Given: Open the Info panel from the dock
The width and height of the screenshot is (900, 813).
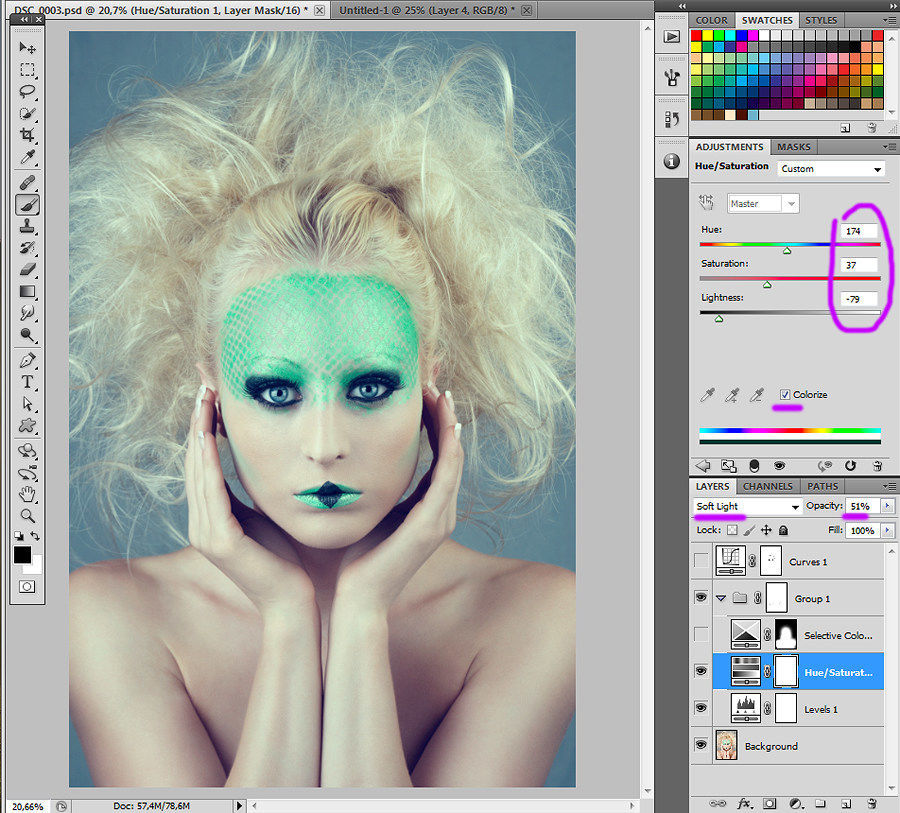Looking at the screenshot, I should click(x=672, y=161).
